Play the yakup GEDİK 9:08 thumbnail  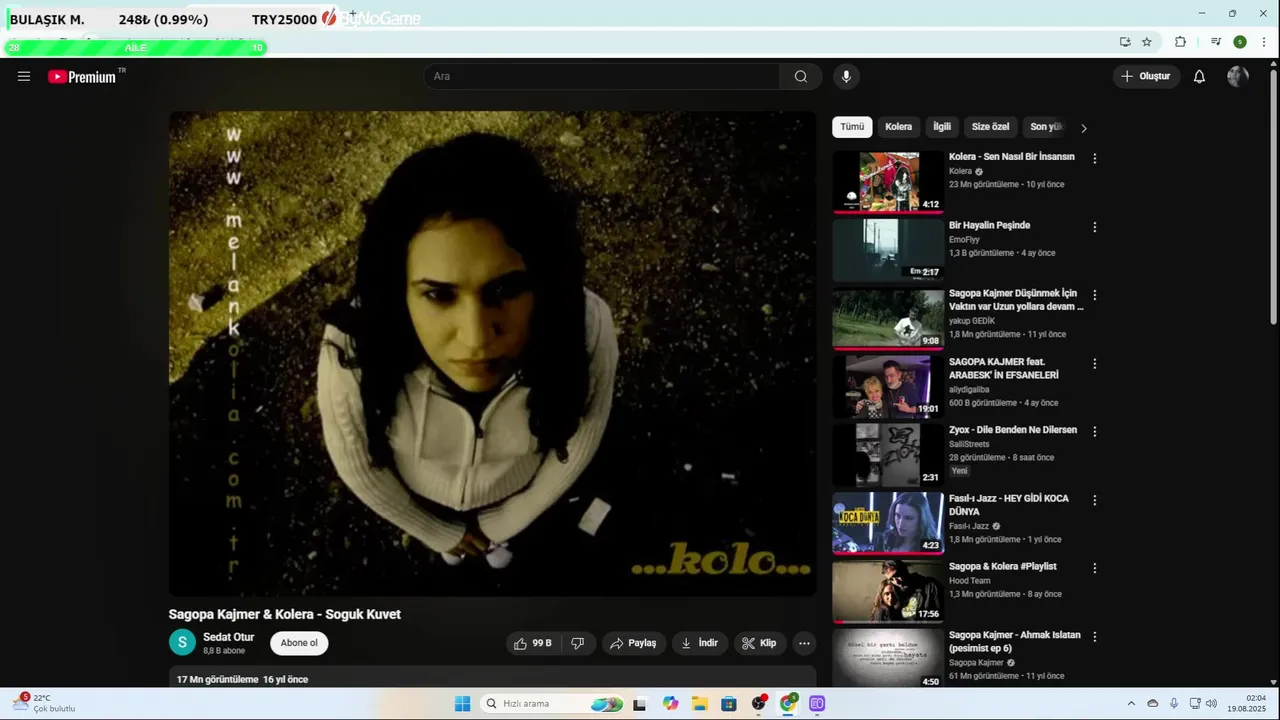click(x=888, y=319)
